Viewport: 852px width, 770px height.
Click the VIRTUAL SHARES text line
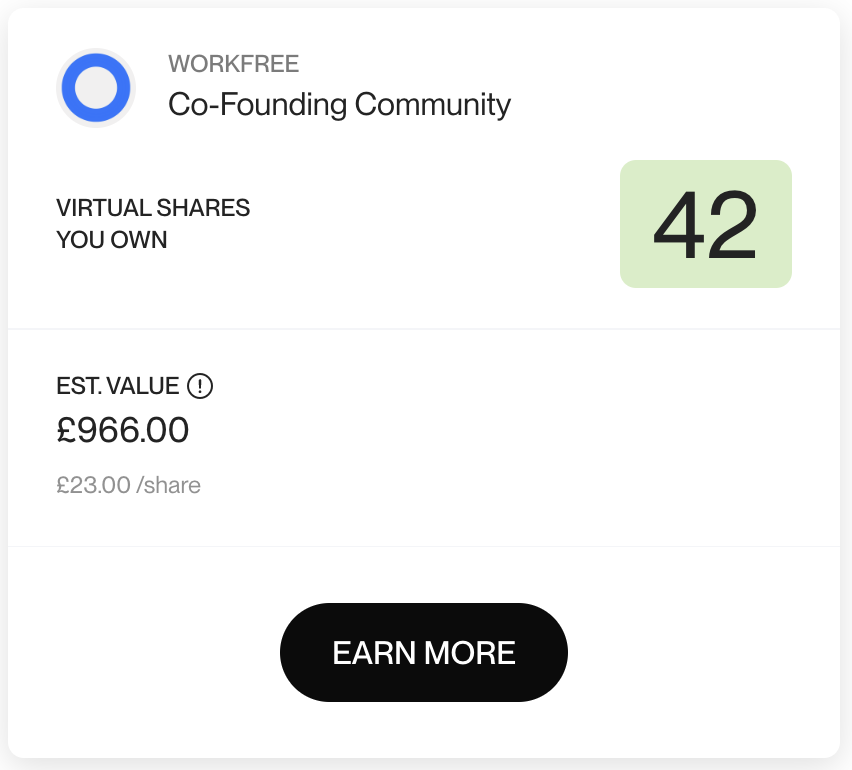tap(153, 208)
